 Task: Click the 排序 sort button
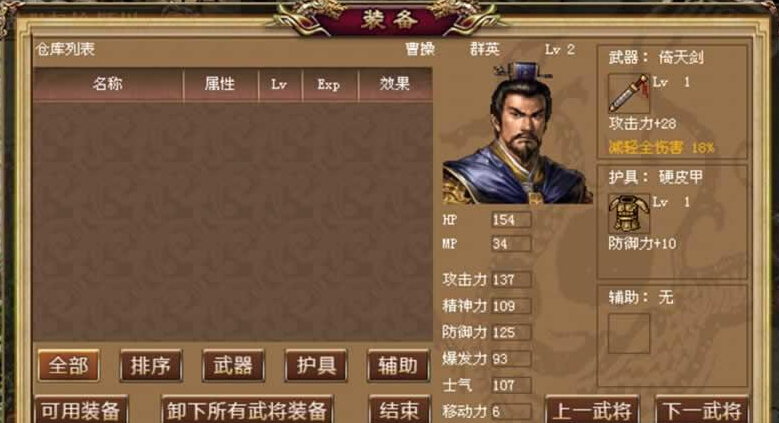pyautogui.click(x=151, y=365)
